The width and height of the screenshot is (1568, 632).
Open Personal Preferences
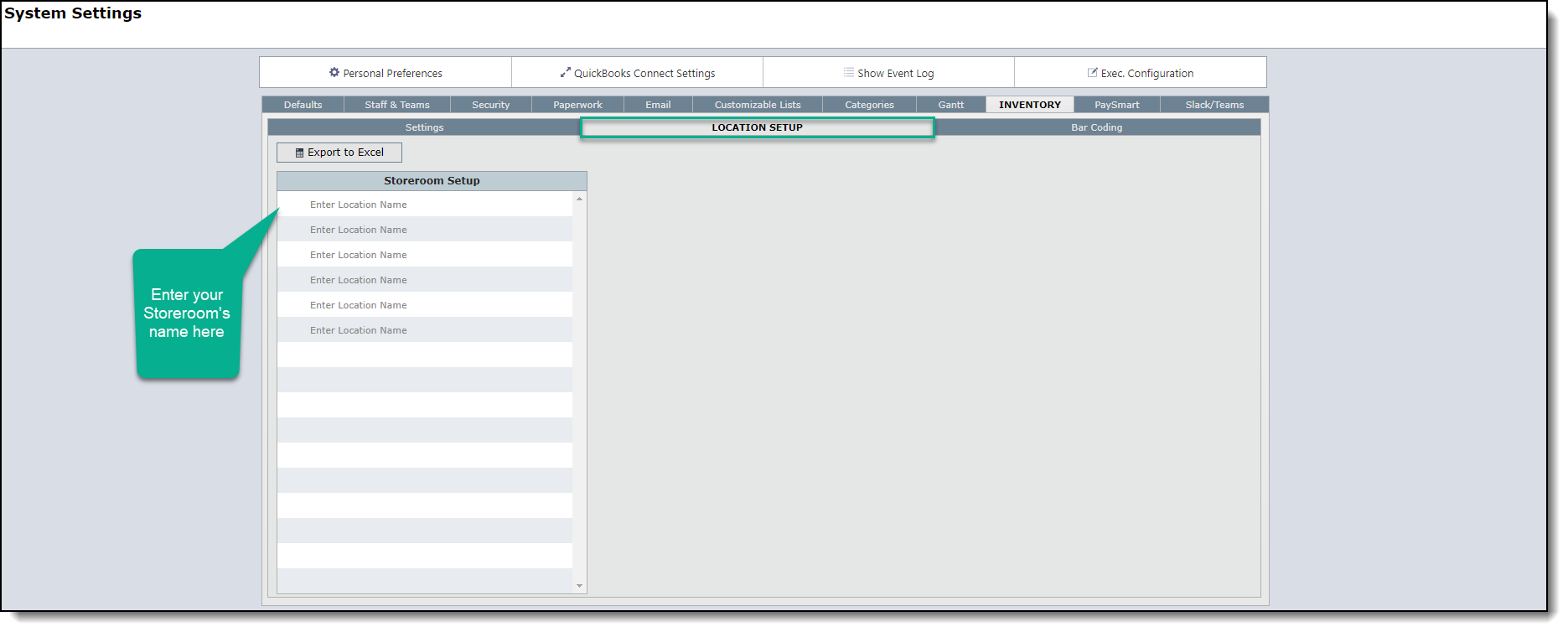click(x=386, y=73)
